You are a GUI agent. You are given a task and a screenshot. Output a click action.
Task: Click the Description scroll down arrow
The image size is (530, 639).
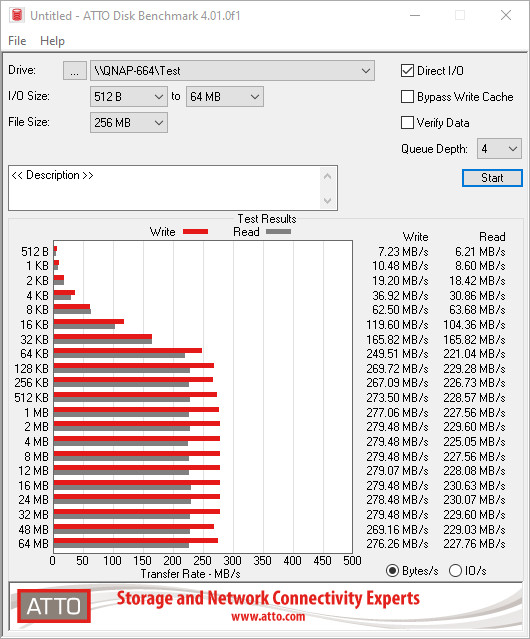(328, 201)
